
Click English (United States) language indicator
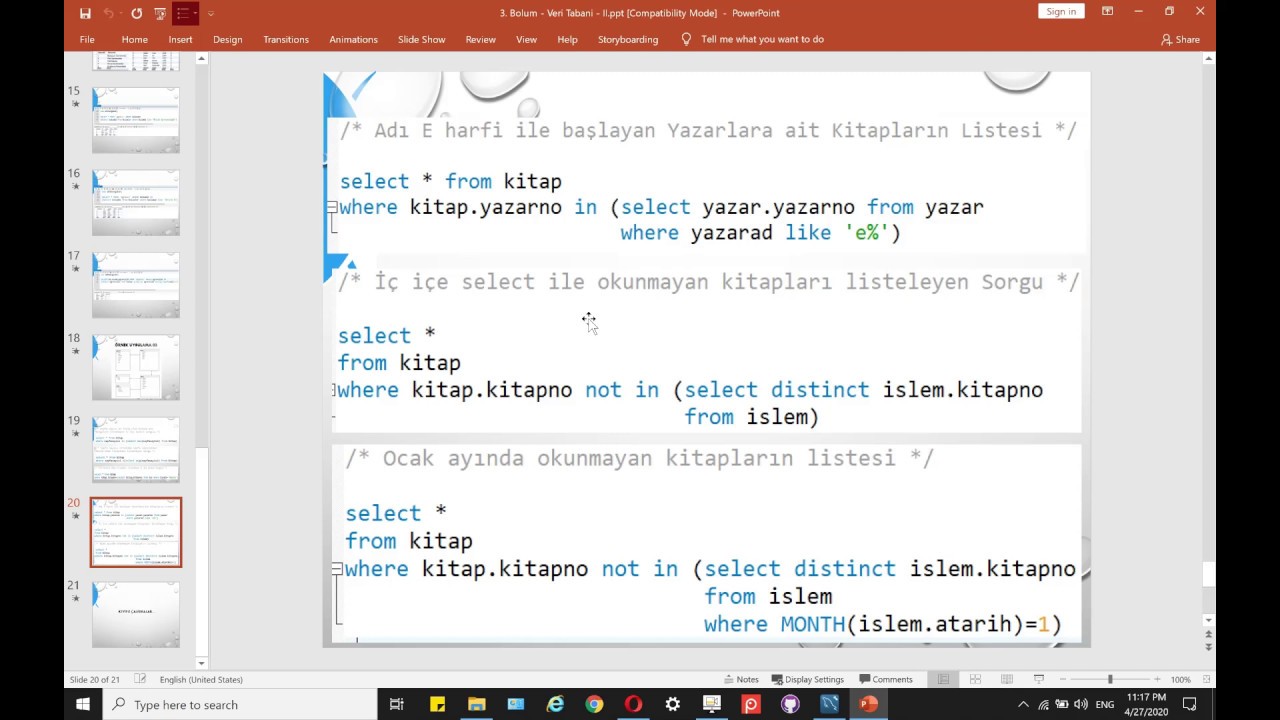click(201, 680)
